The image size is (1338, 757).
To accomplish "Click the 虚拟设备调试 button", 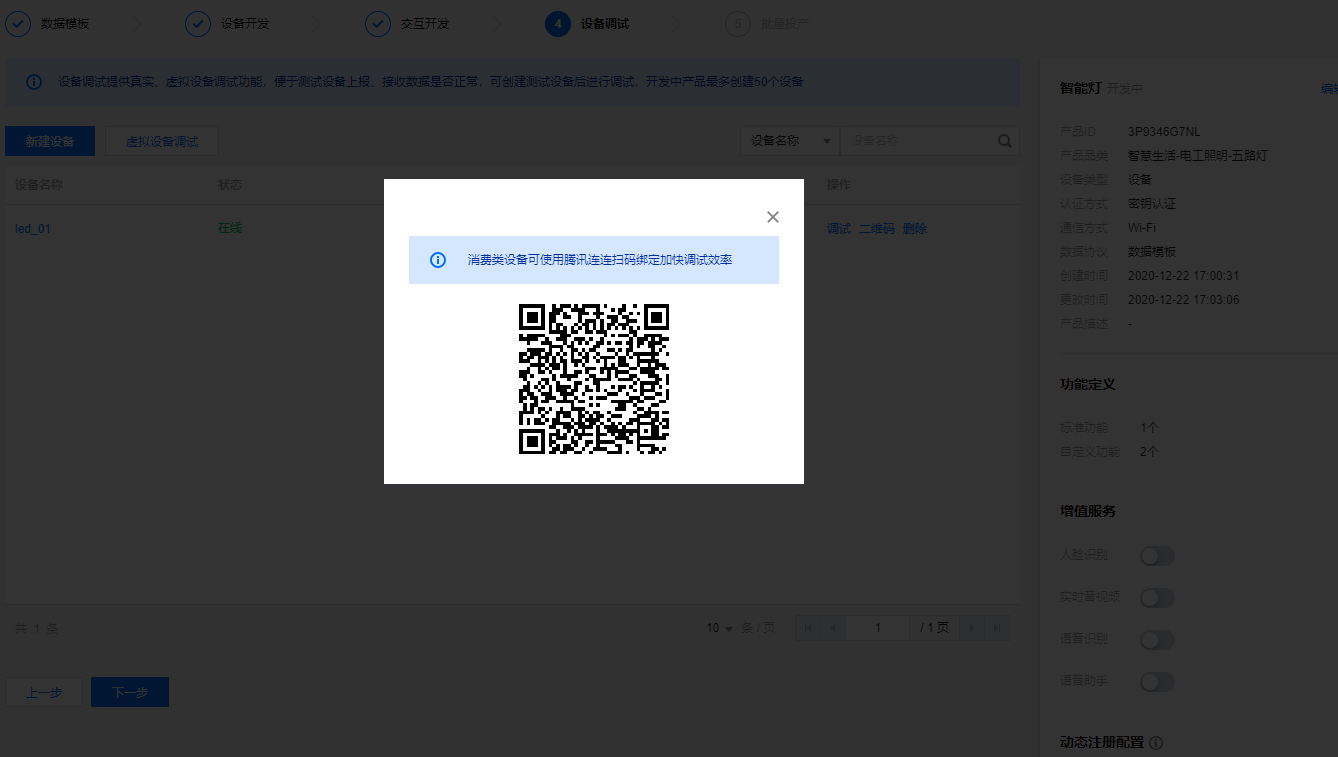I will tap(162, 142).
